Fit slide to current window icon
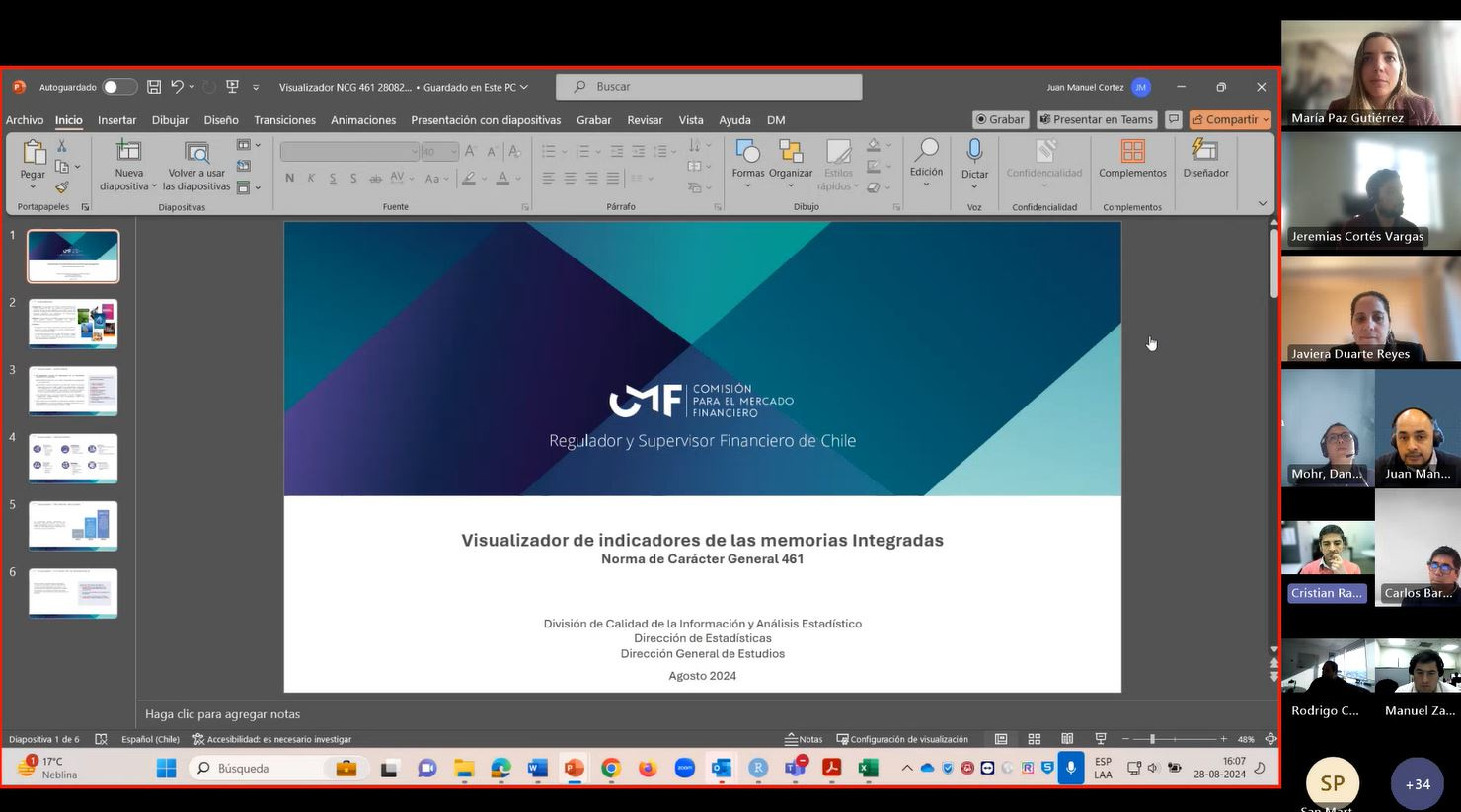 point(1270,739)
